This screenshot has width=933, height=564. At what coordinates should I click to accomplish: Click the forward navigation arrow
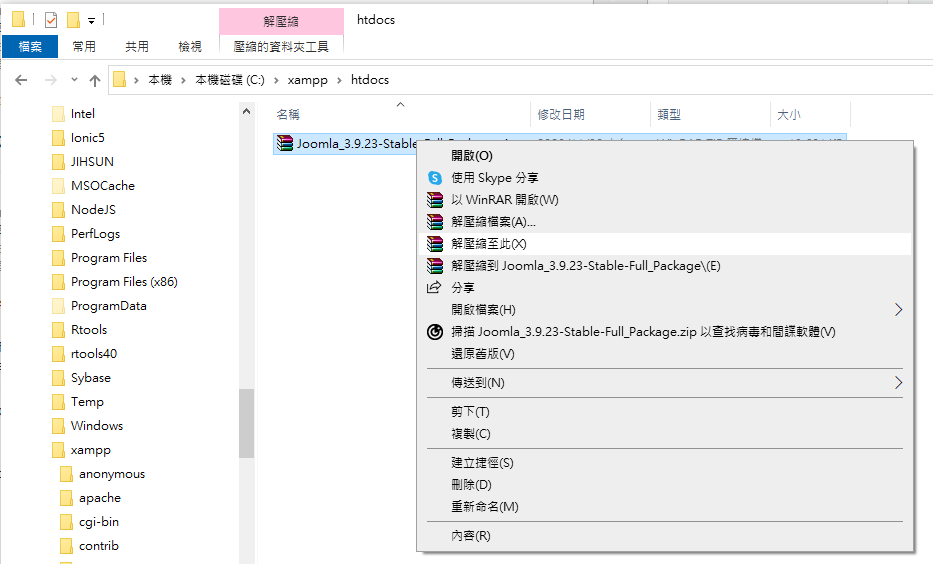click(51, 80)
